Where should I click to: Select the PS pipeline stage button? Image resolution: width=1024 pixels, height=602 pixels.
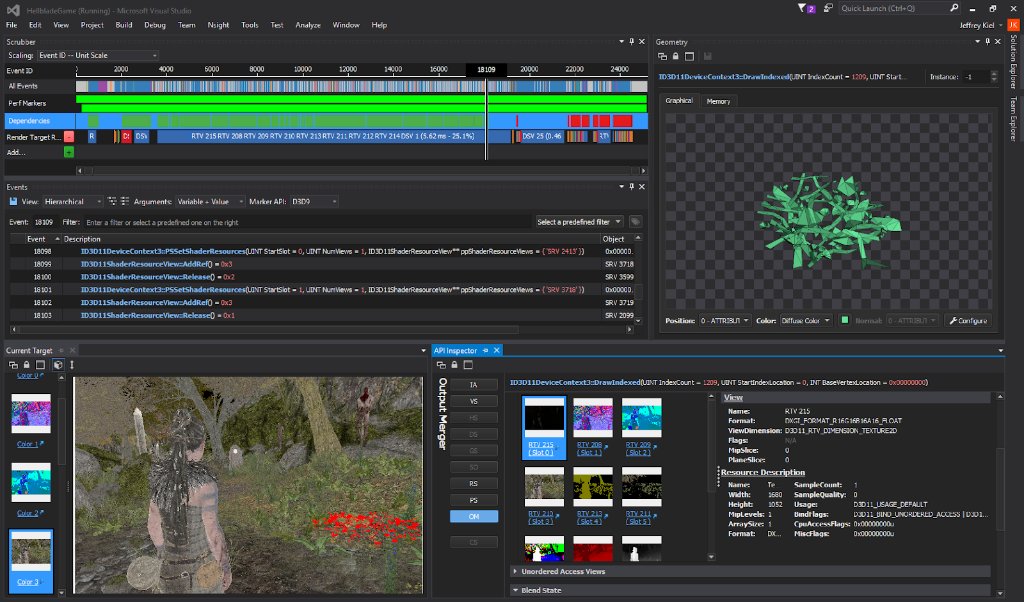(473, 500)
